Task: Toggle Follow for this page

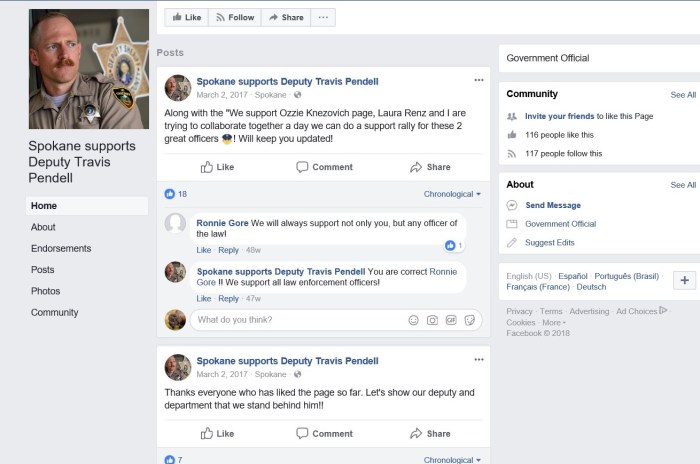Action: pos(235,17)
